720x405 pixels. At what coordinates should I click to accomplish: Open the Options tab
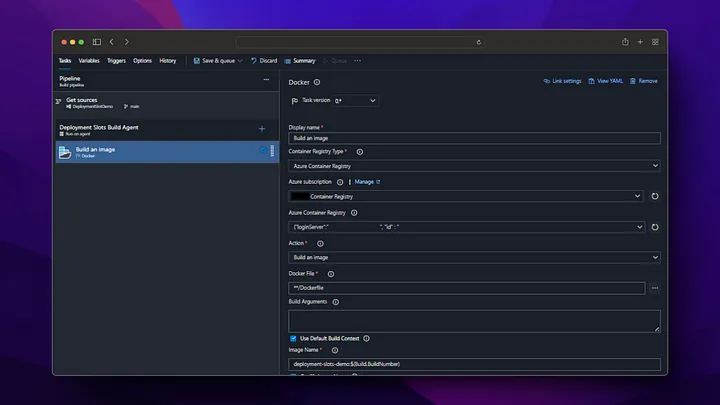tap(142, 61)
